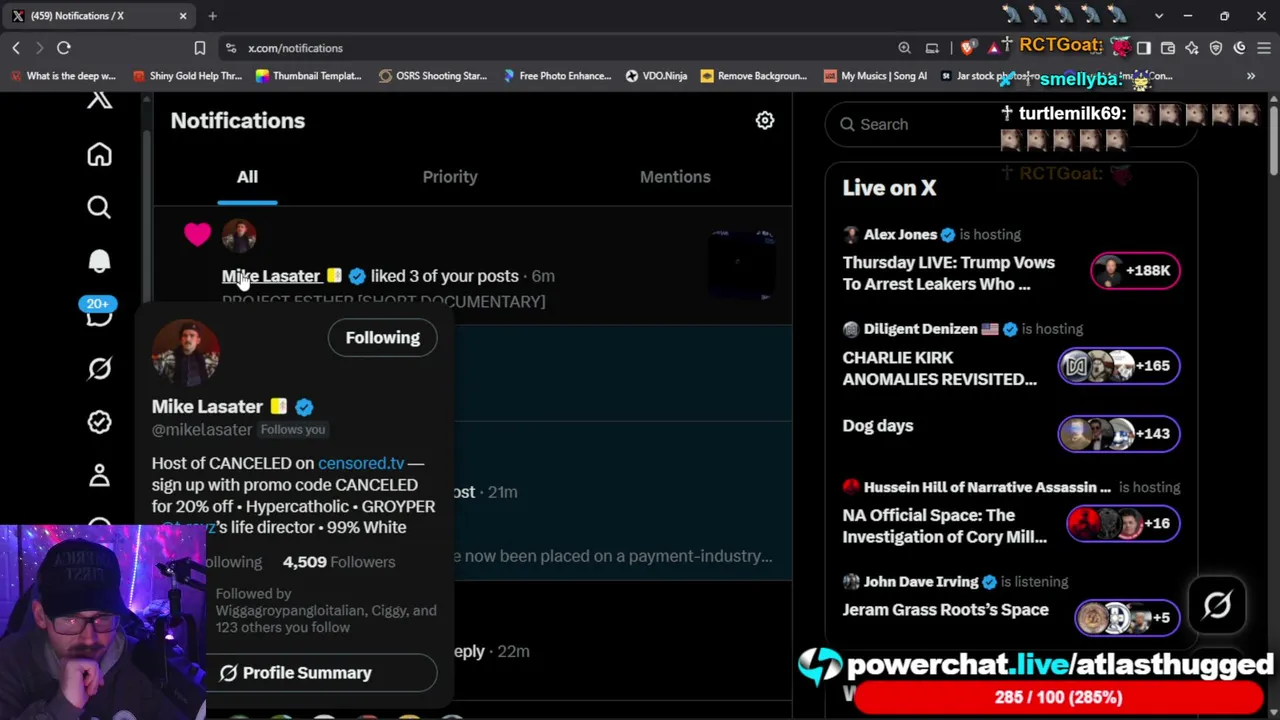This screenshot has width=1280, height=720.
Task: Toggle the browser sidebar panel icon
Action: [x=1144, y=48]
